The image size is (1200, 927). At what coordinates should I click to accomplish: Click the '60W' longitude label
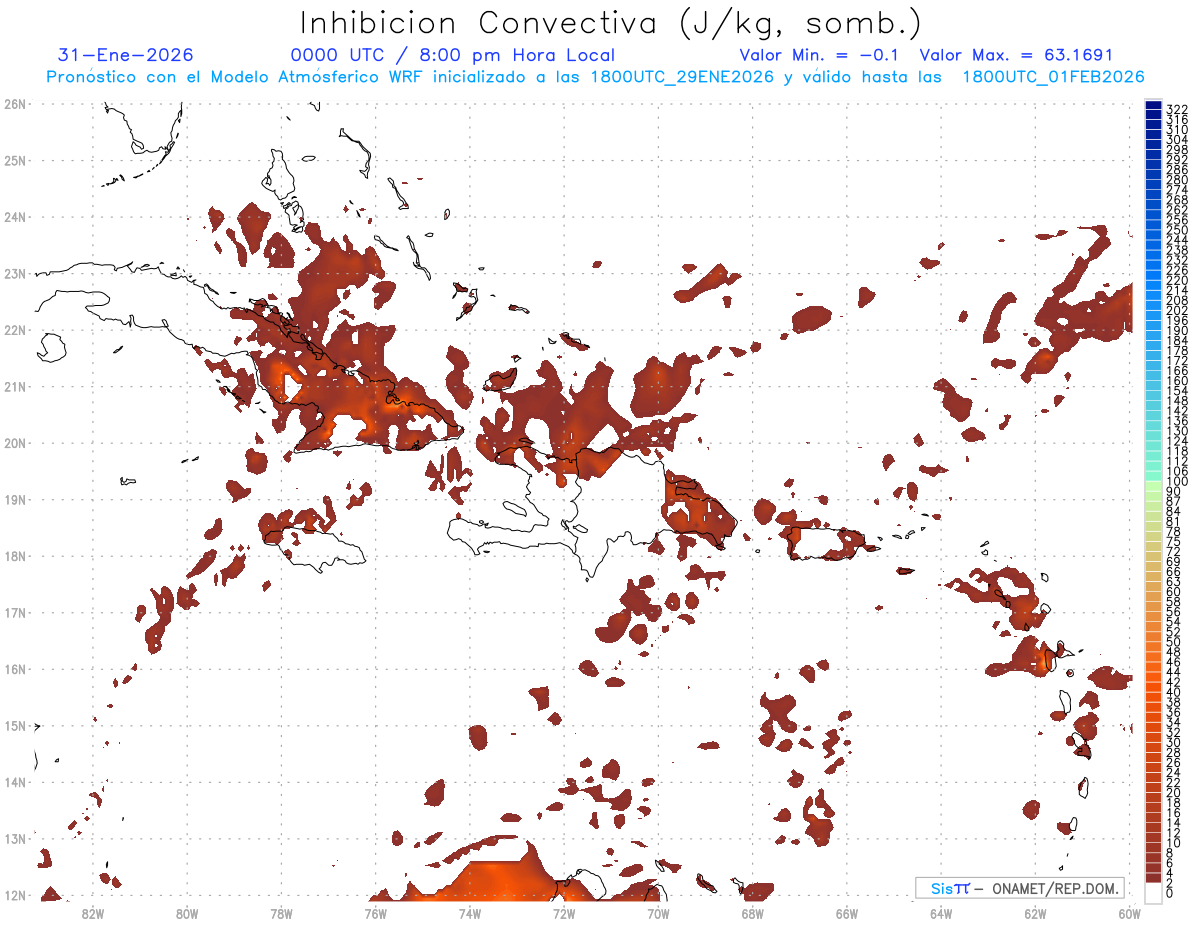[1130, 913]
